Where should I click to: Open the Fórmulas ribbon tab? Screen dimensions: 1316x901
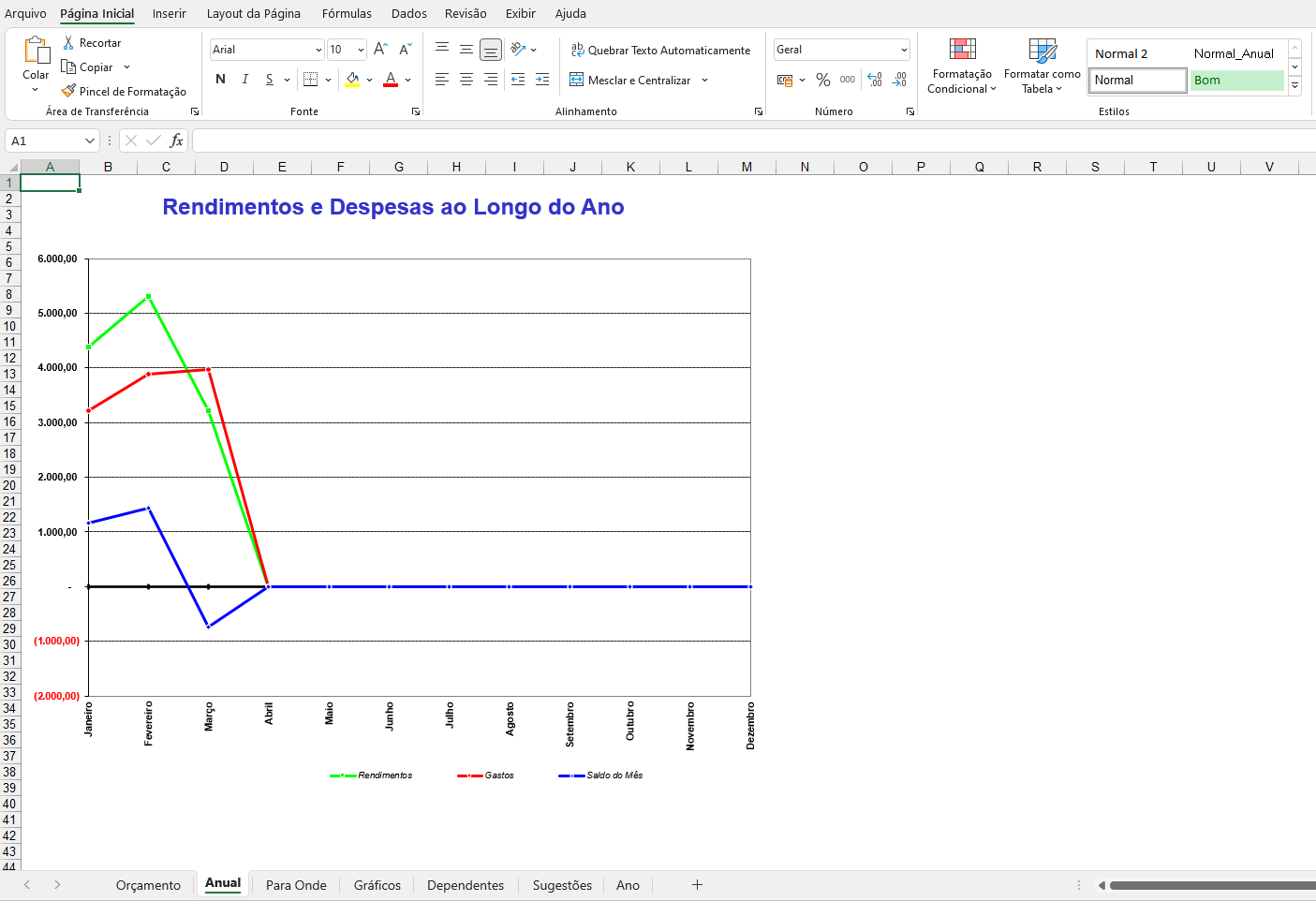347,14
